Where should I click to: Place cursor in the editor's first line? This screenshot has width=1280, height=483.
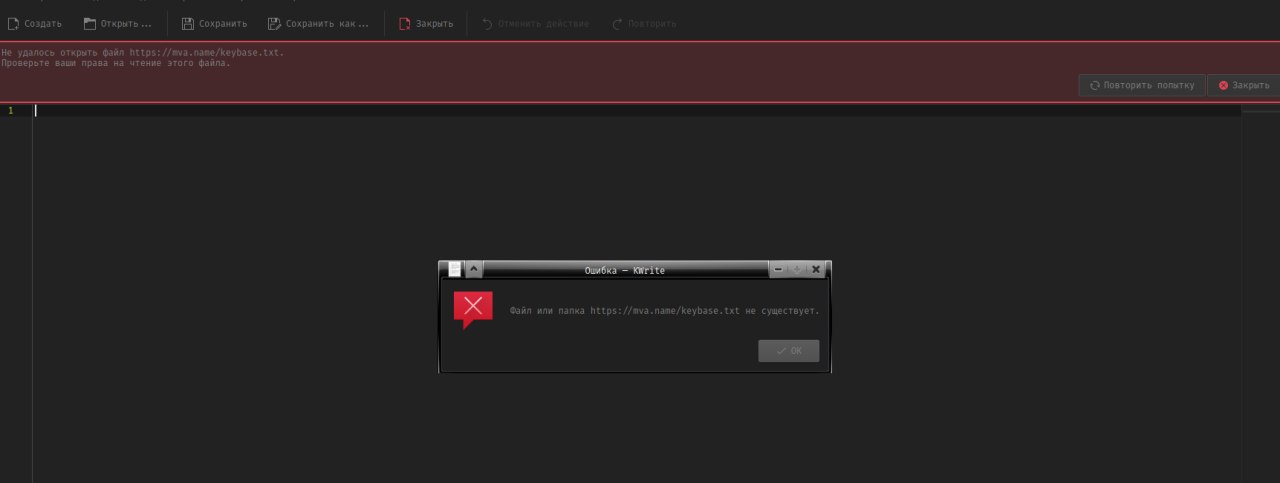(x=636, y=110)
